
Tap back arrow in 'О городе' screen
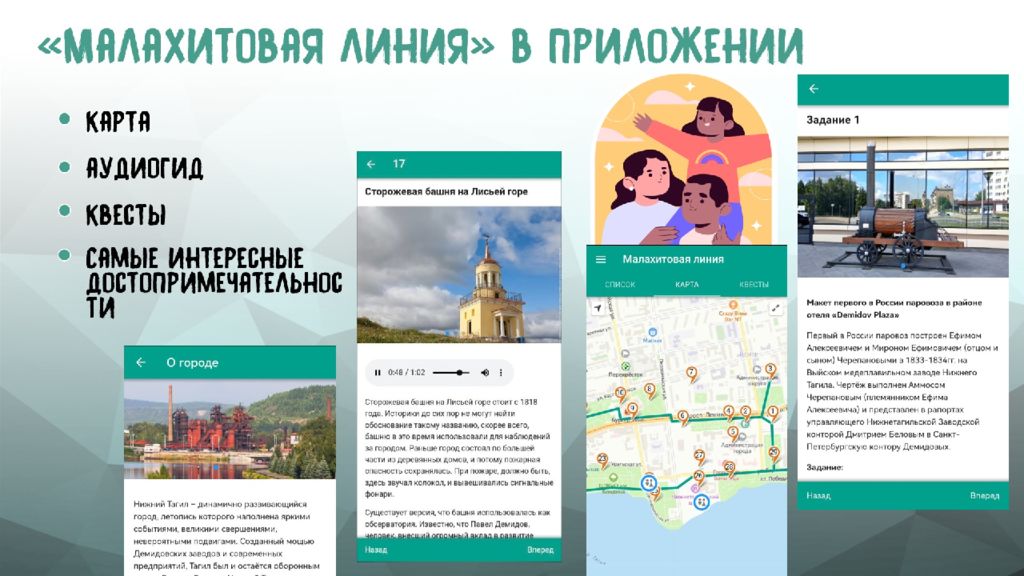(x=141, y=362)
